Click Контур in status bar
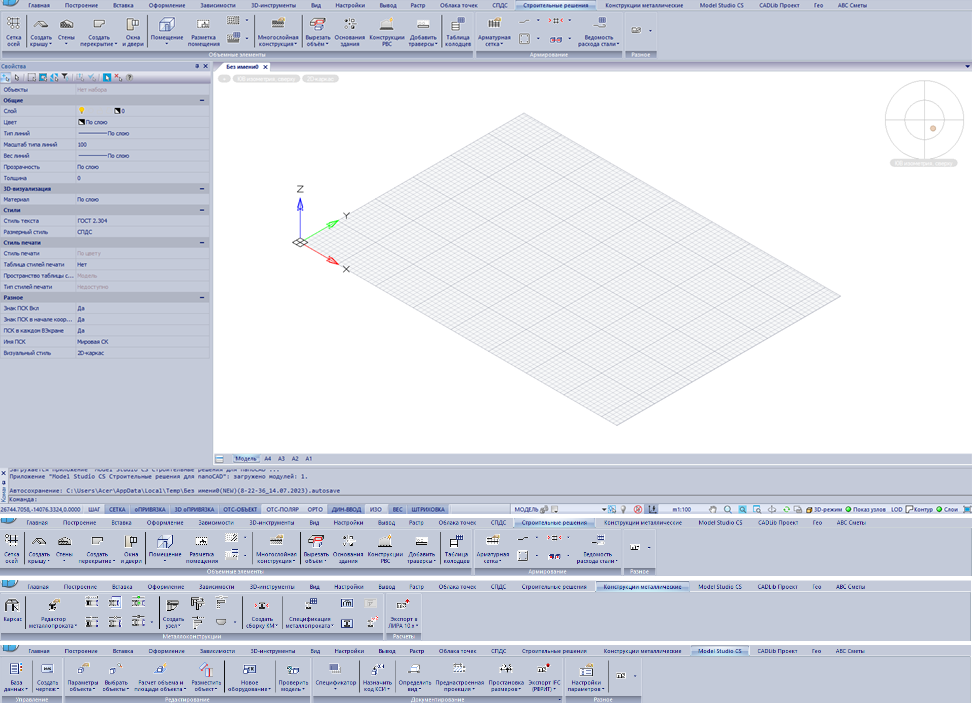 coord(920,509)
